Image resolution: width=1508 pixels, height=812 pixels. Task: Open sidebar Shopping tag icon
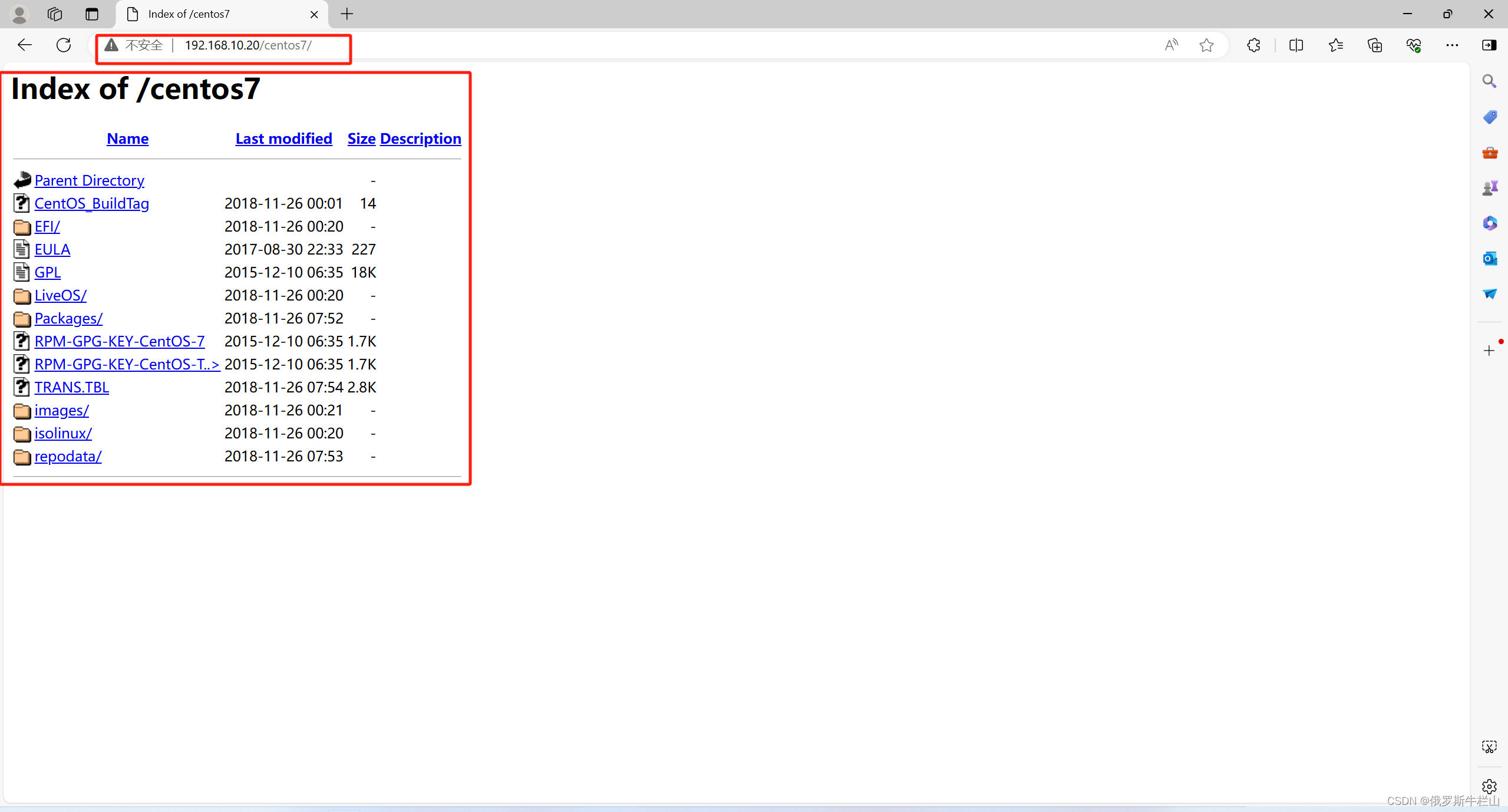1489,117
